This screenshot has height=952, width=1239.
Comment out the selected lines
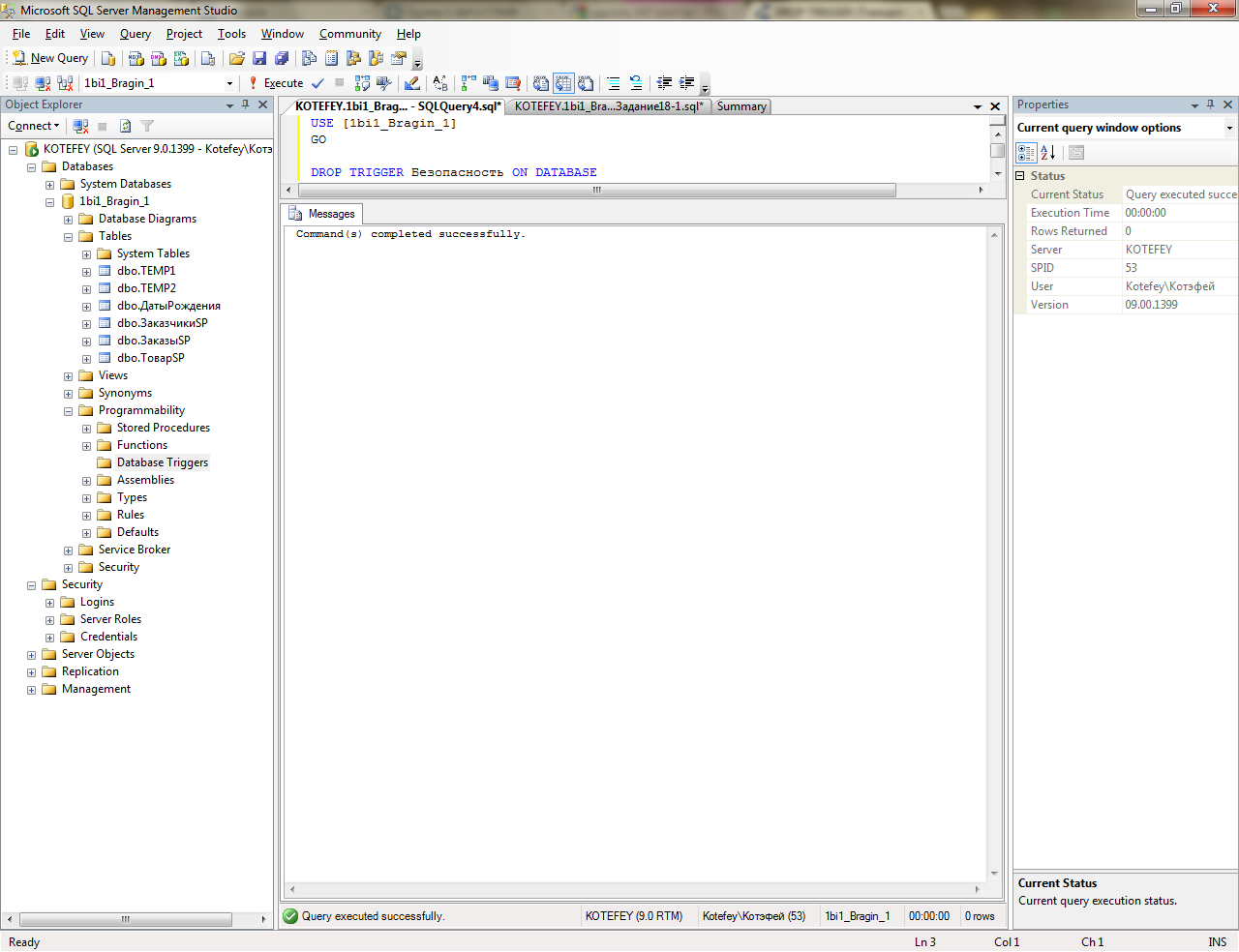[x=613, y=83]
